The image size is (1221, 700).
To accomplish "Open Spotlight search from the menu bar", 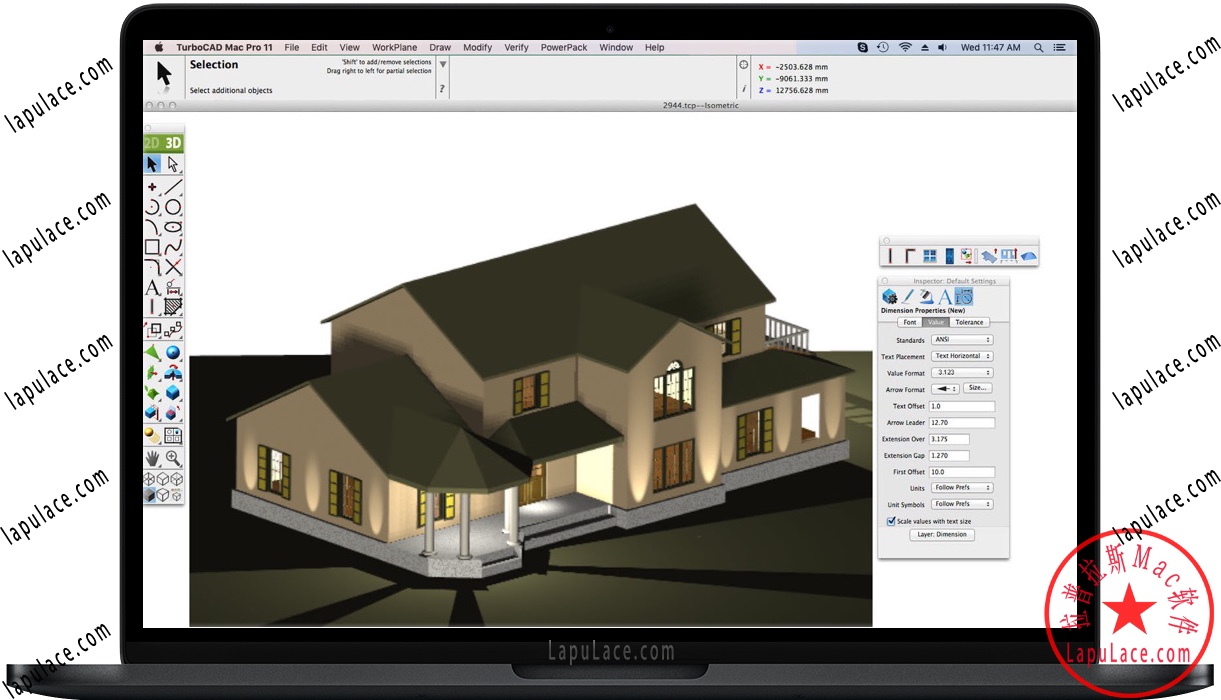I will pyautogui.click(x=1038, y=47).
